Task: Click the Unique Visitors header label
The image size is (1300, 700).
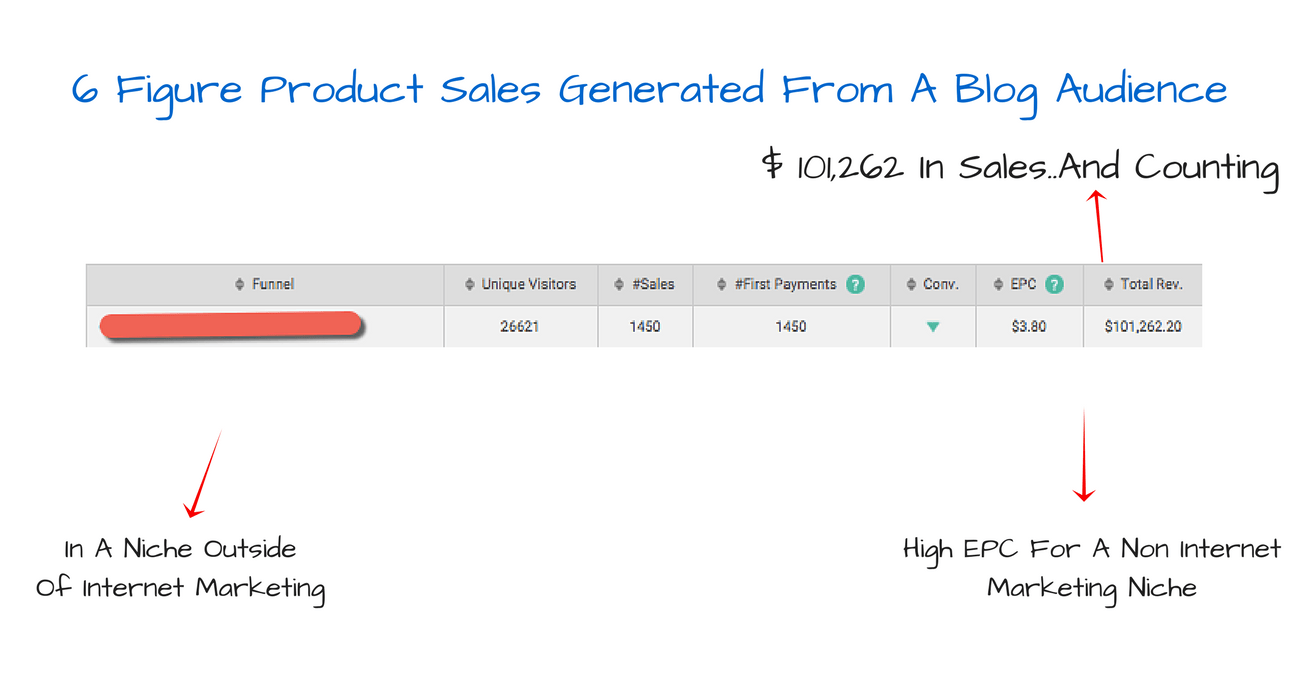Action: pos(529,285)
